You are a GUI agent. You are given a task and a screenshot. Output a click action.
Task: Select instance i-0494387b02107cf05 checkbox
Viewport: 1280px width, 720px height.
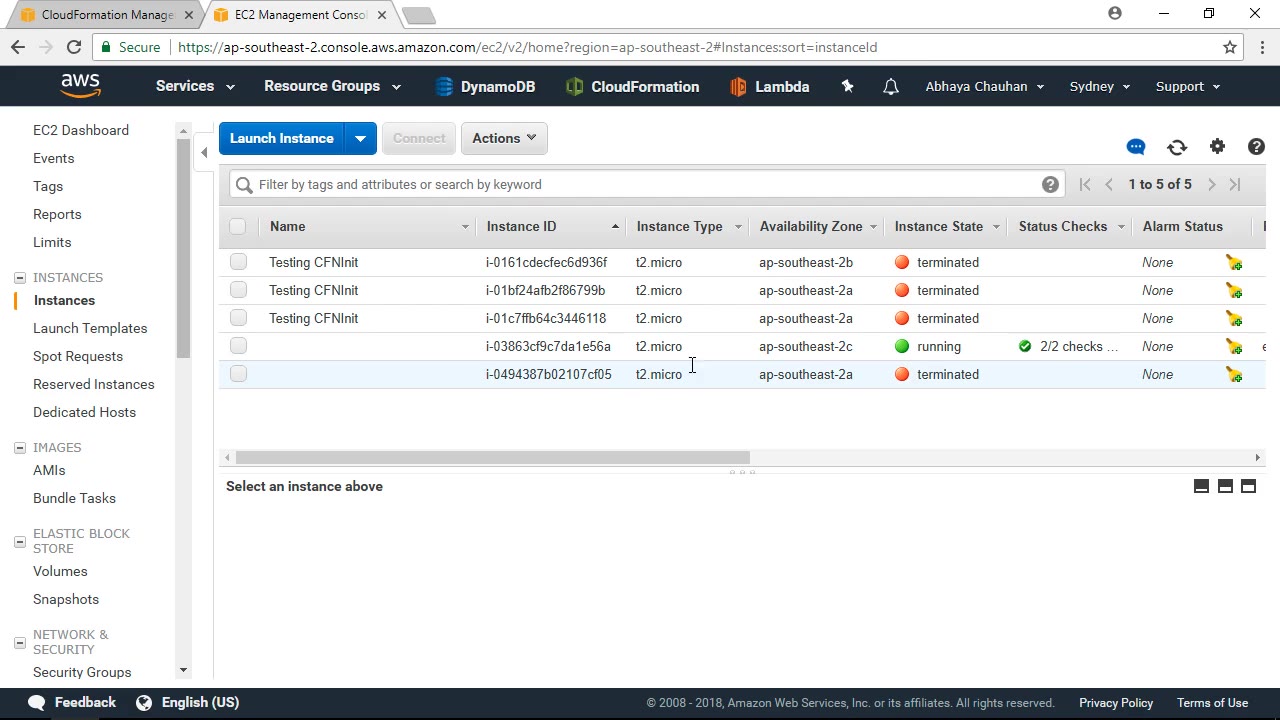click(238, 374)
